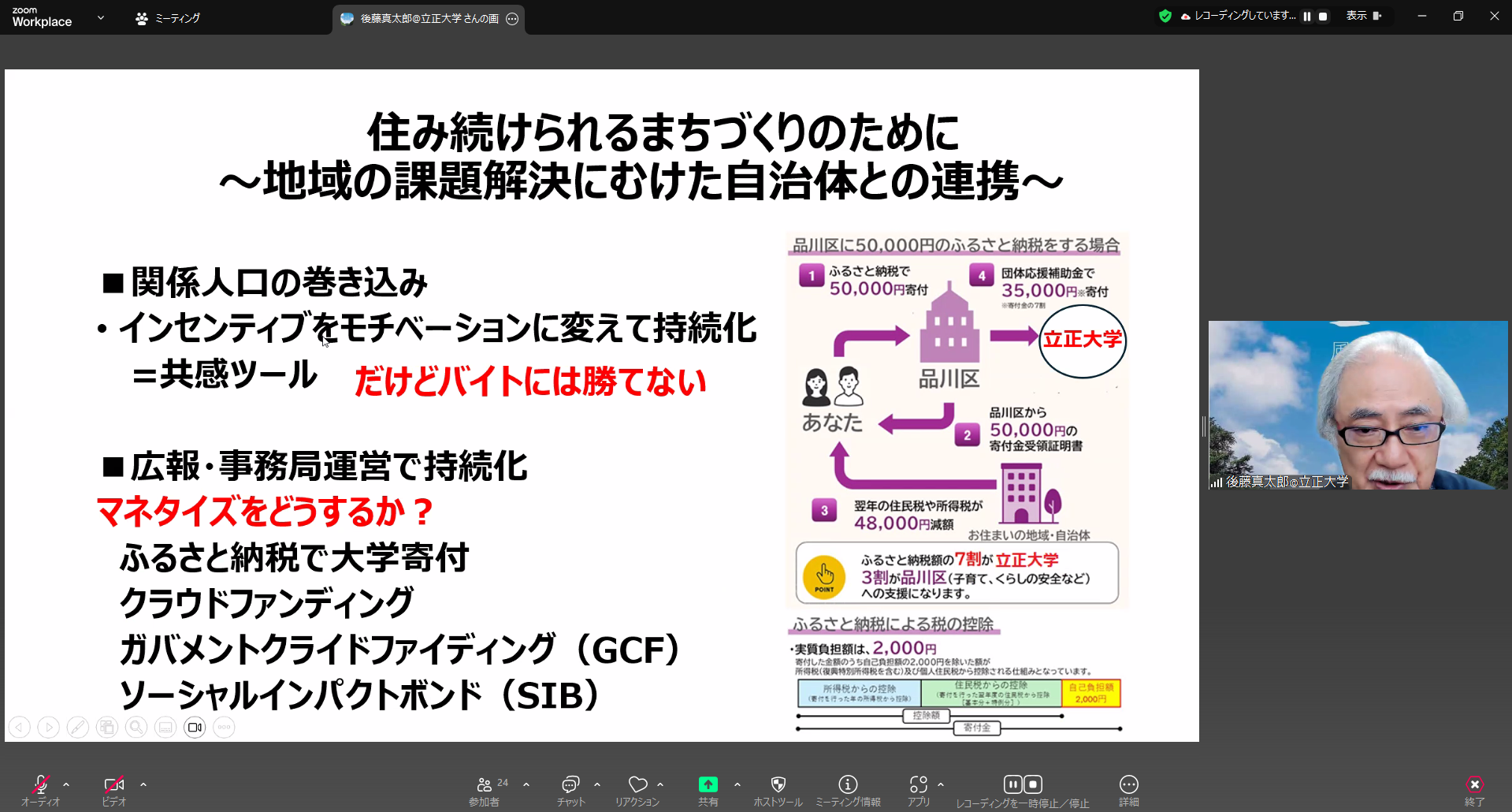Unmute the microphone with the Audio button
Screen dimensions: 1512x812
(x=40, y=789)
